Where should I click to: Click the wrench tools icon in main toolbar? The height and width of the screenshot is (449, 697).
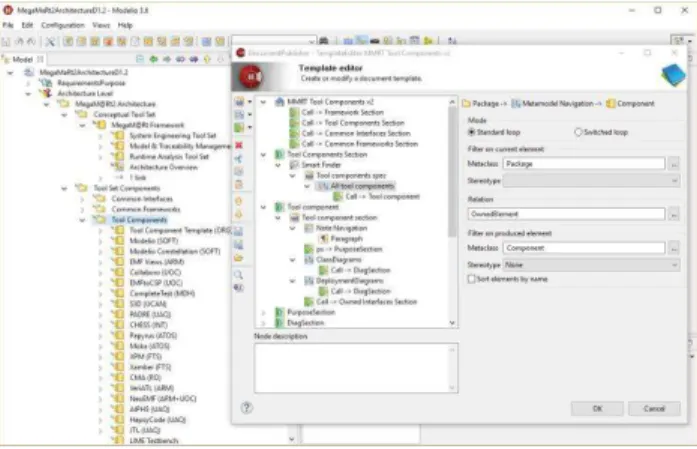click(50, 41)
